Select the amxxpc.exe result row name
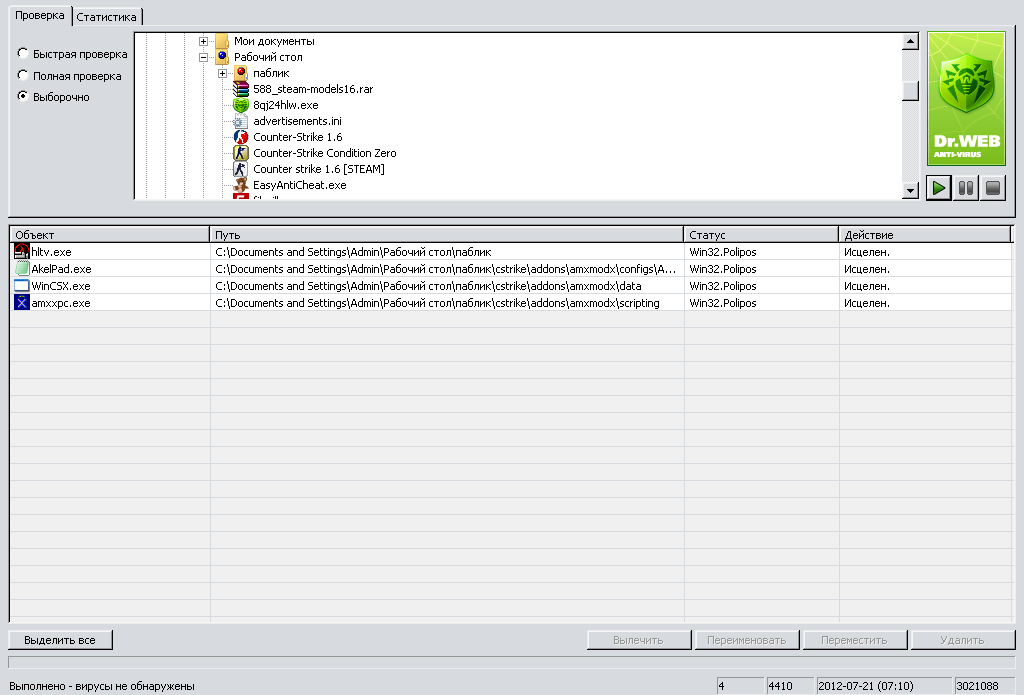This screenshot has width=1024, height=695. click(x=61, y=303)
